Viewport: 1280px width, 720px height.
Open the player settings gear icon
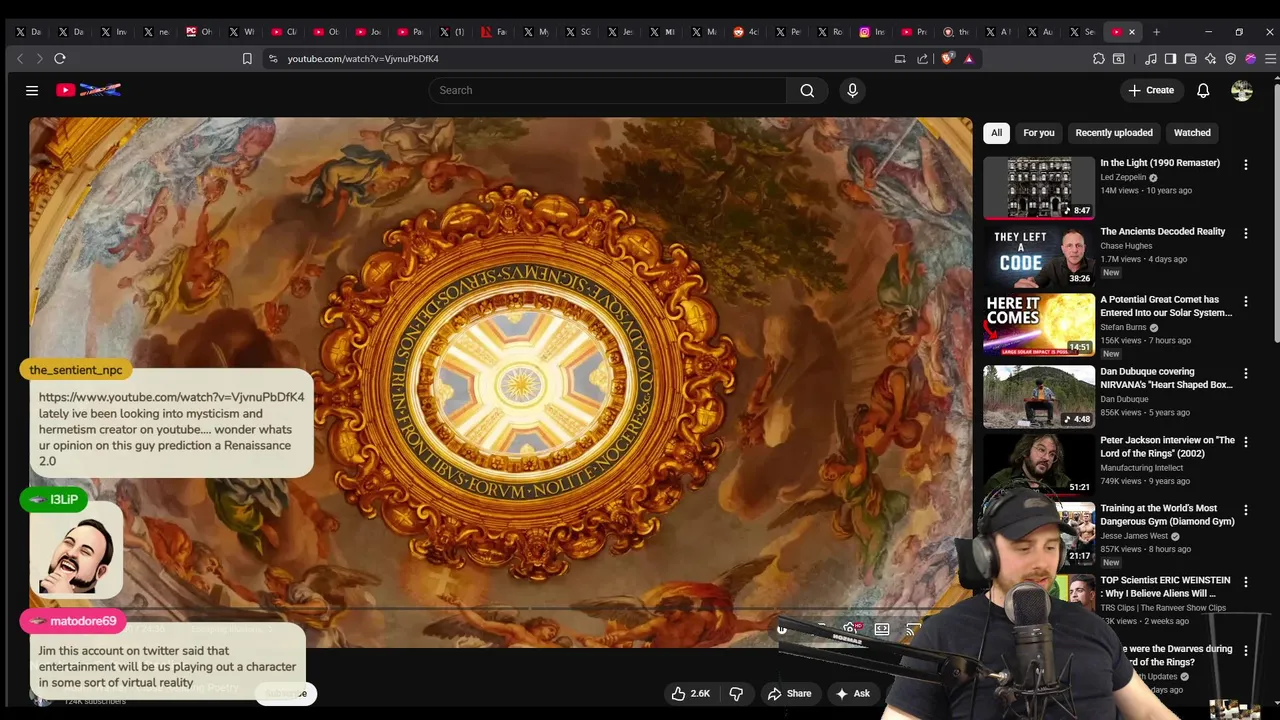click(x=850, y=629)
